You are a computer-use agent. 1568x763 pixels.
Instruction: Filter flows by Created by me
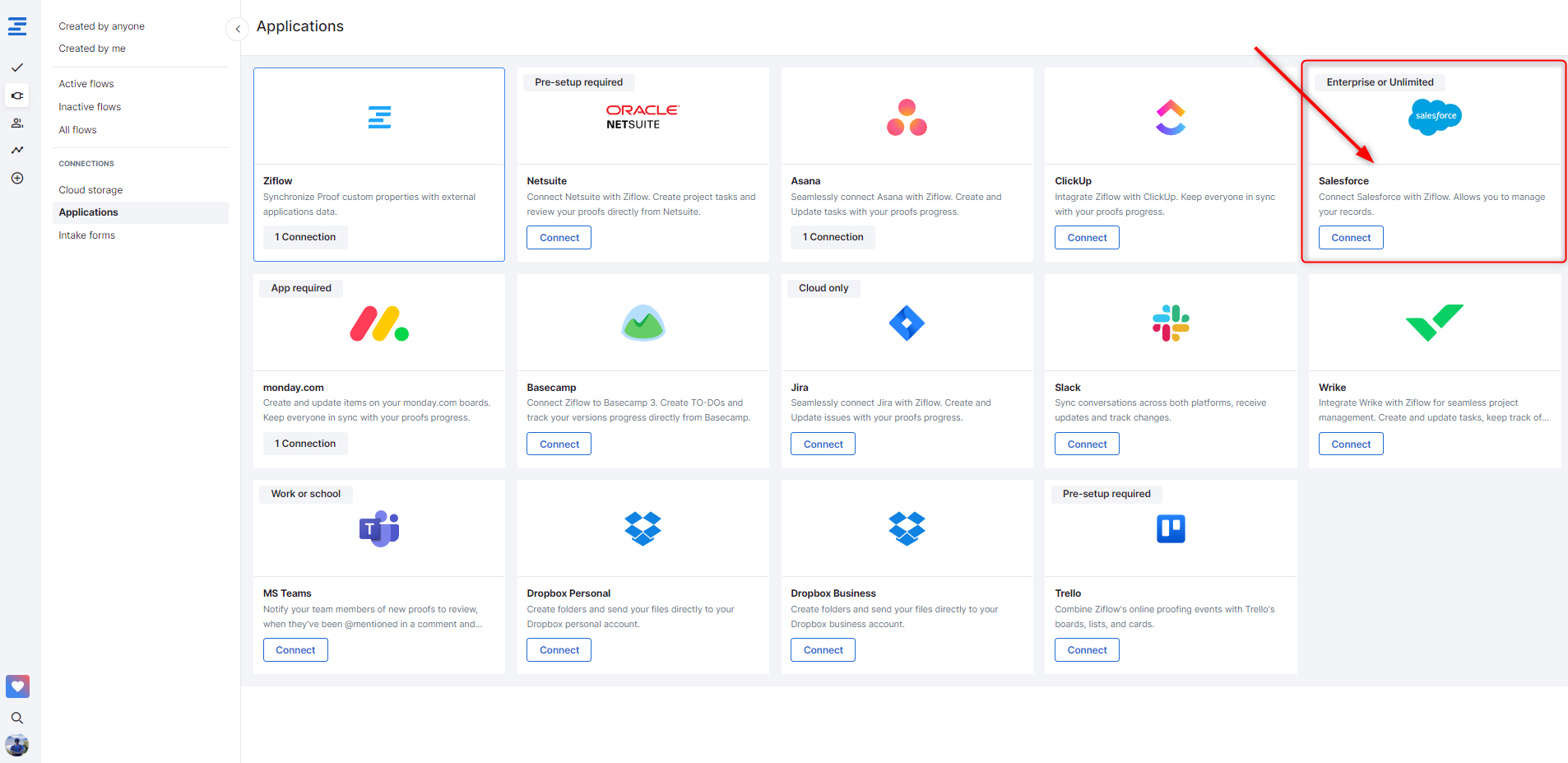[x=92, y=49]
